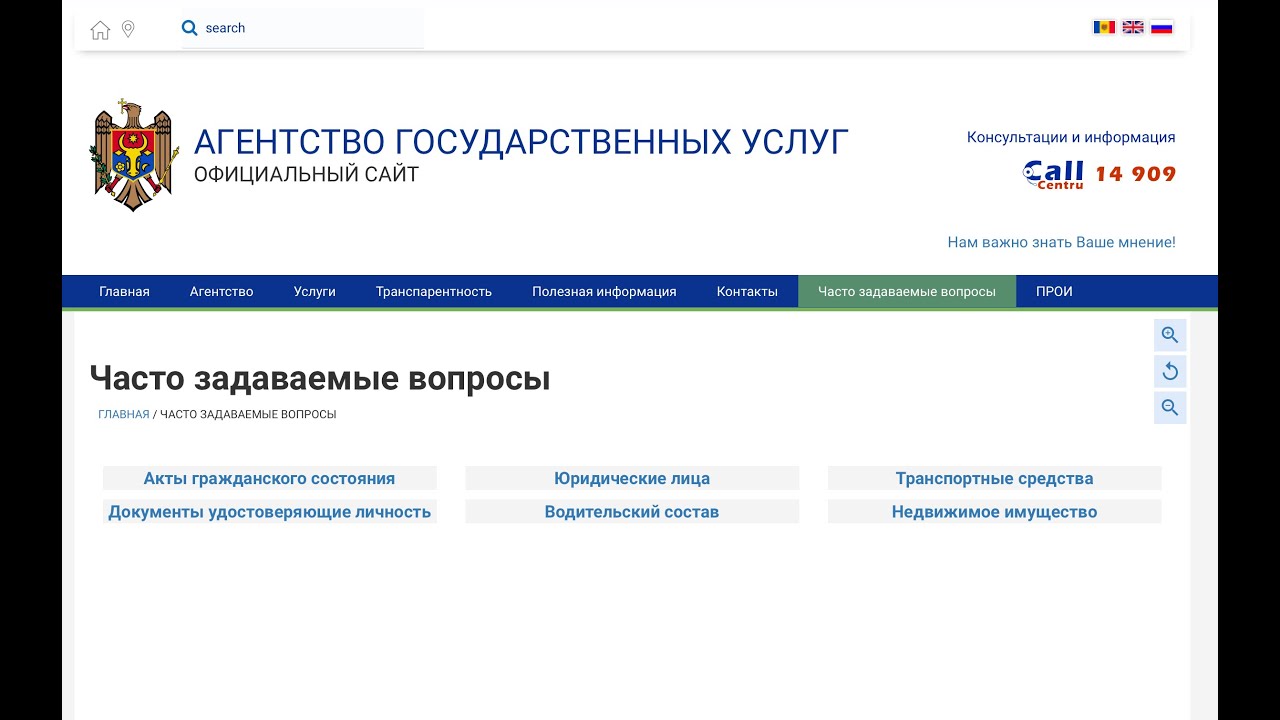This screenshot has width=1280, height=720.
Task: Open the Агентство menu item
Action: 222,292
